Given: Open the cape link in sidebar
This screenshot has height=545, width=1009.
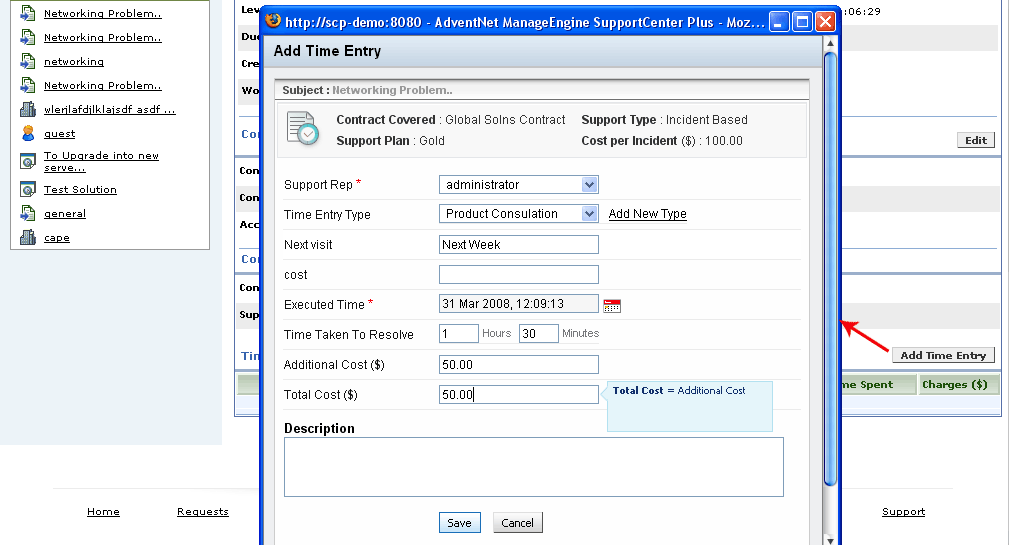Looking at the screenshot, I should pos(57,238).
